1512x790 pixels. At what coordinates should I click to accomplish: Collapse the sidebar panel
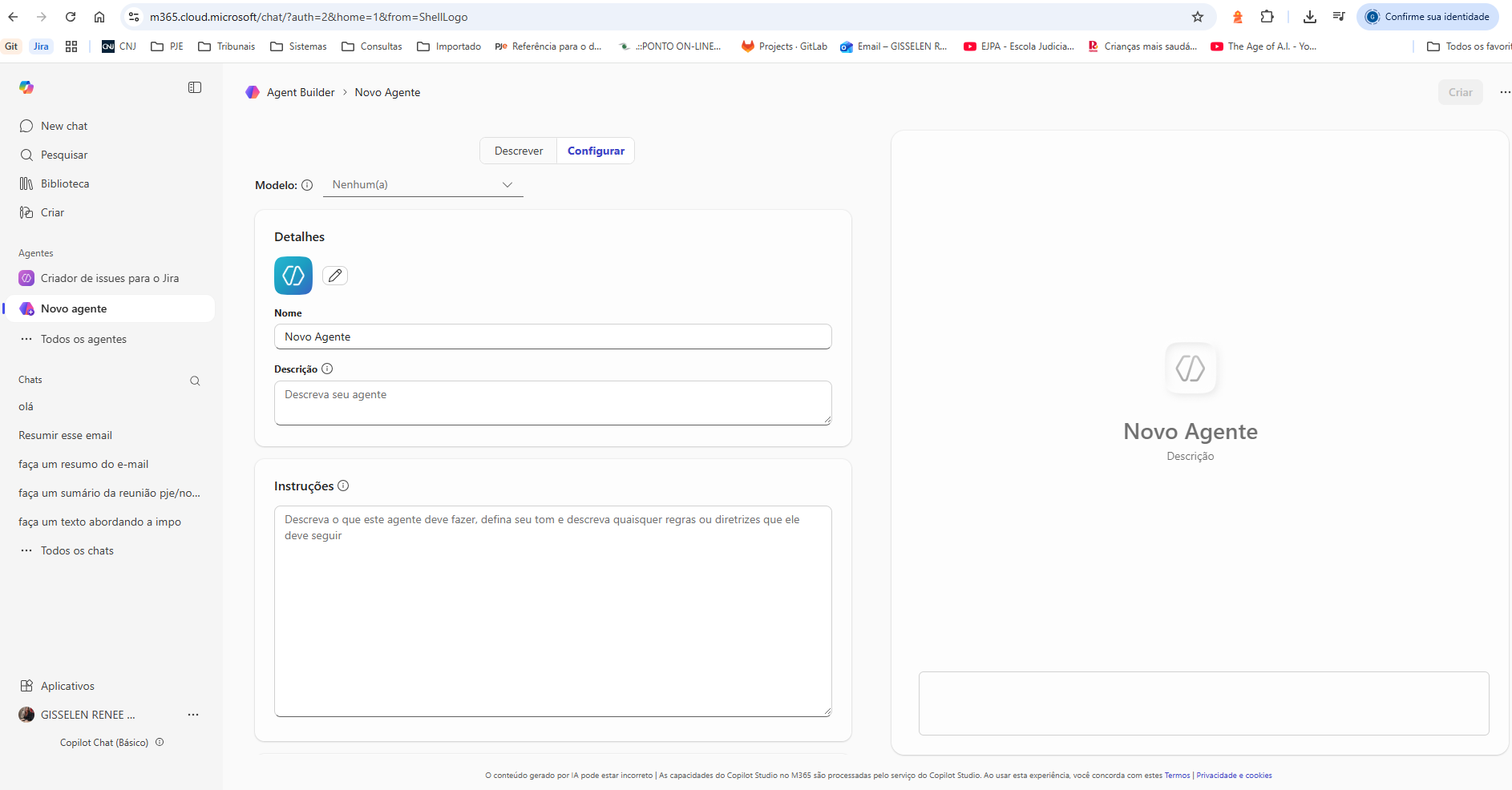[194, 87]
